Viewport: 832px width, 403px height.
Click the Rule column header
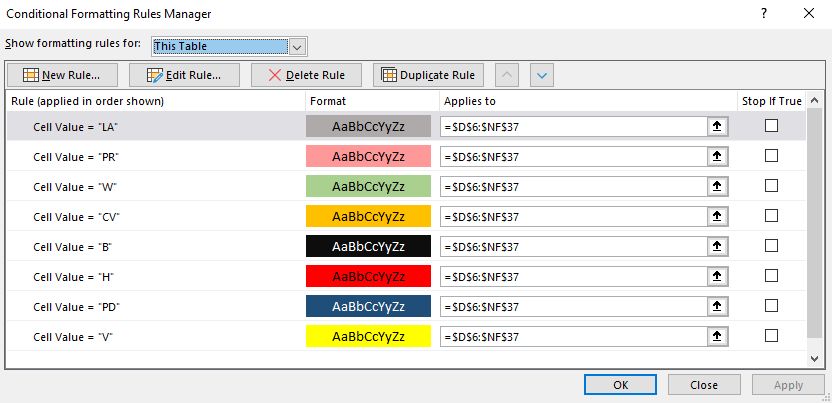point(156,101)
